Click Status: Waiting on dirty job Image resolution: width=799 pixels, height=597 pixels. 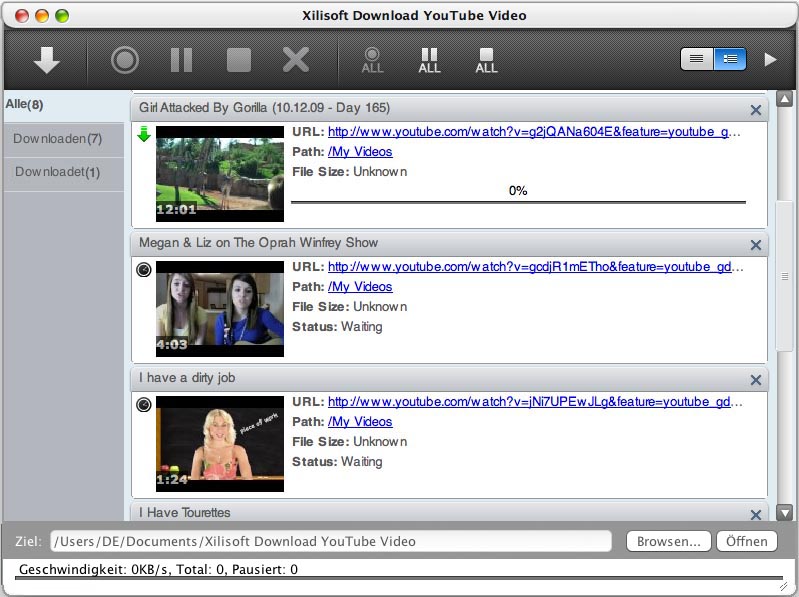pyautogui.click(x=337, y=462)
